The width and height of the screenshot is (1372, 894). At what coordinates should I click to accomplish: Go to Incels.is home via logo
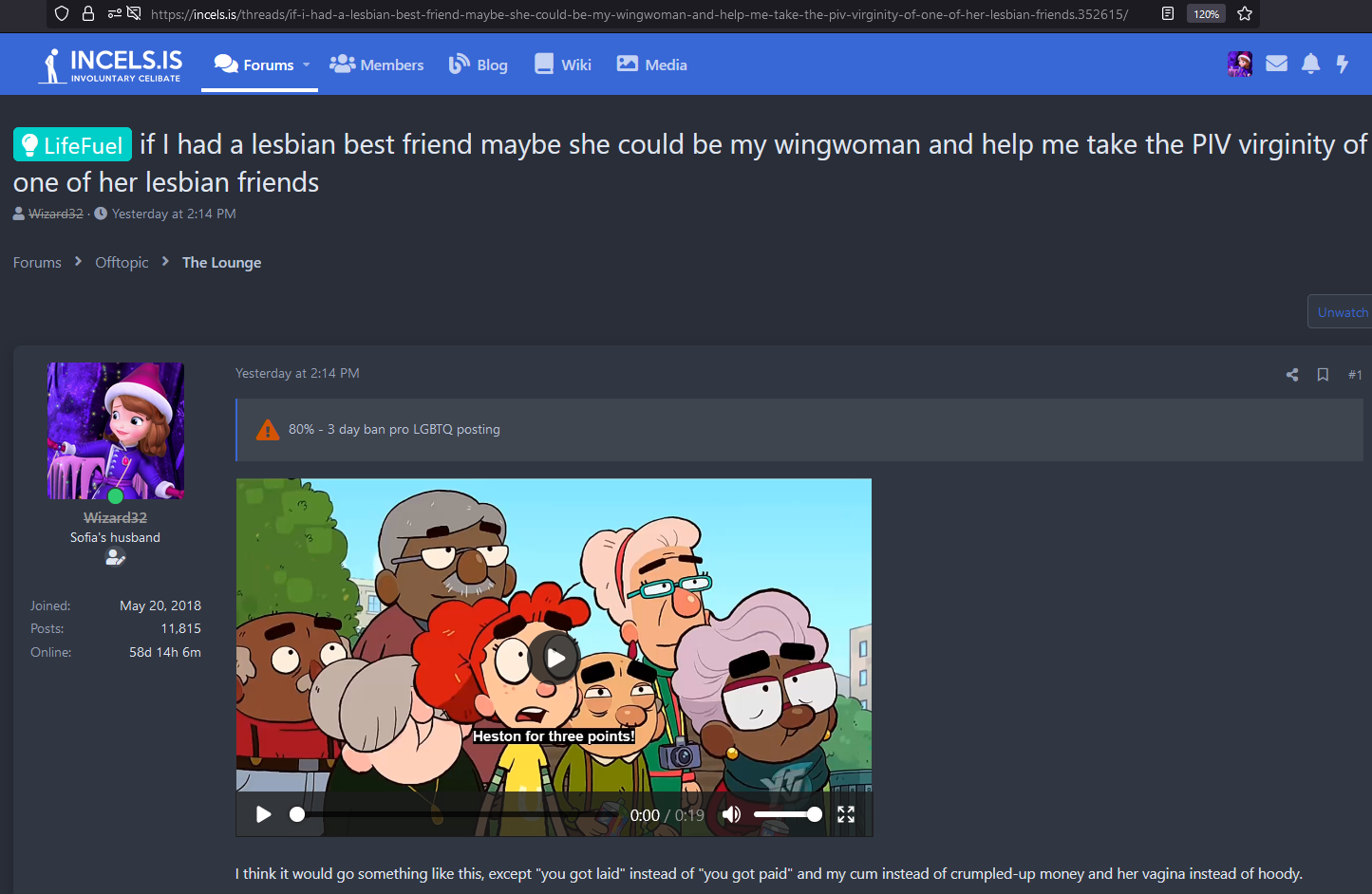coord(109,65)
